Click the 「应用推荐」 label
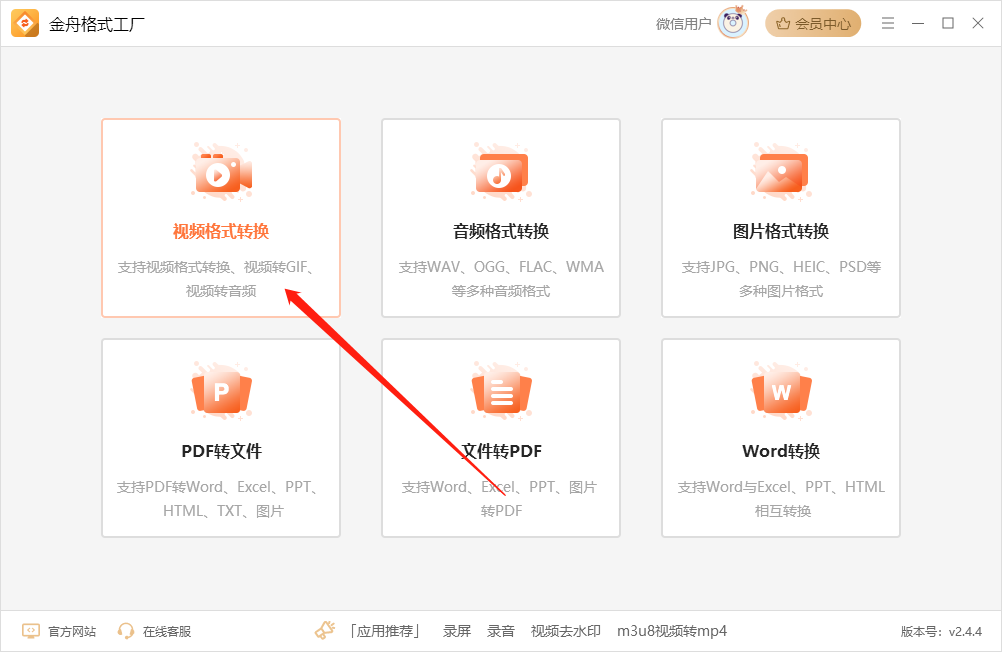Viewport: 1002px width, 652px height. pyautogui.click(x=385, y=632)
